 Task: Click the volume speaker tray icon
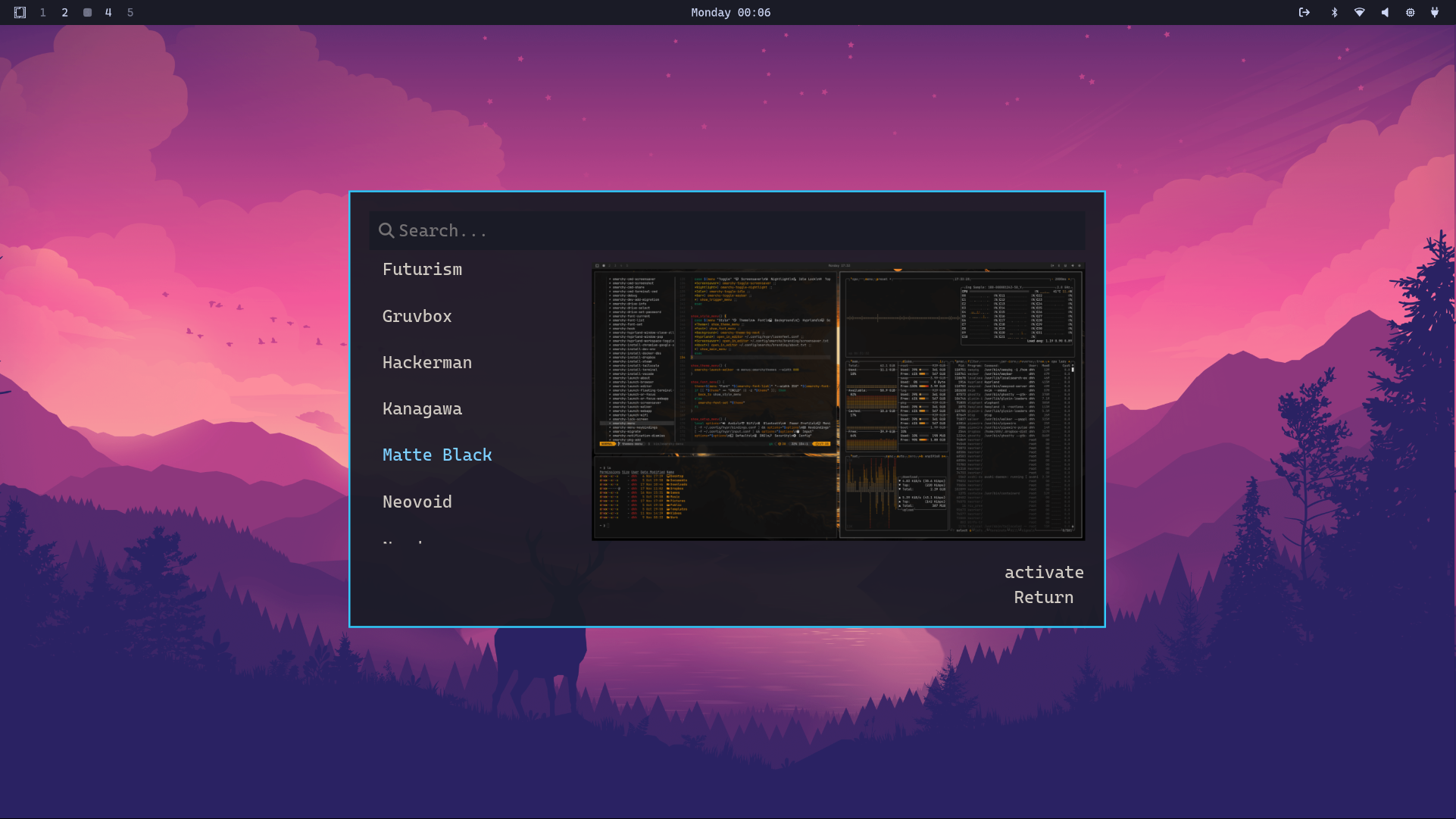(1385, 12)
